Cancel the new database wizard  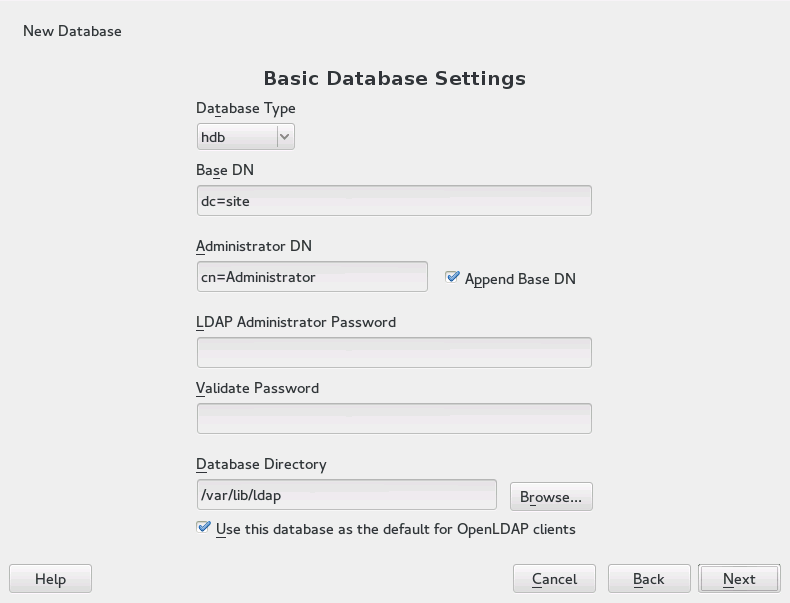point(554,579)
